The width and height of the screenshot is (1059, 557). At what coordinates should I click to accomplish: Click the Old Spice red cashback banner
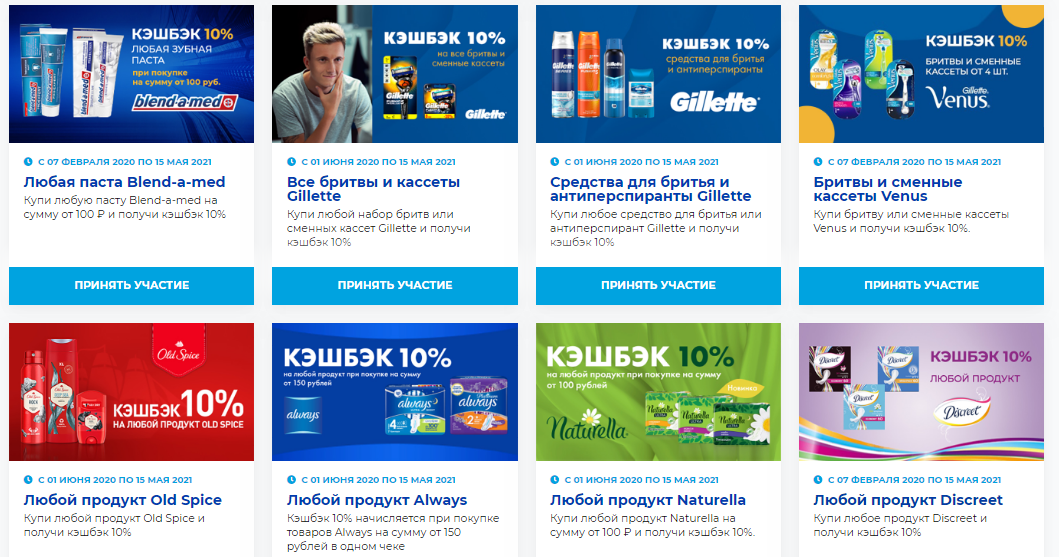tap(132, 392)
